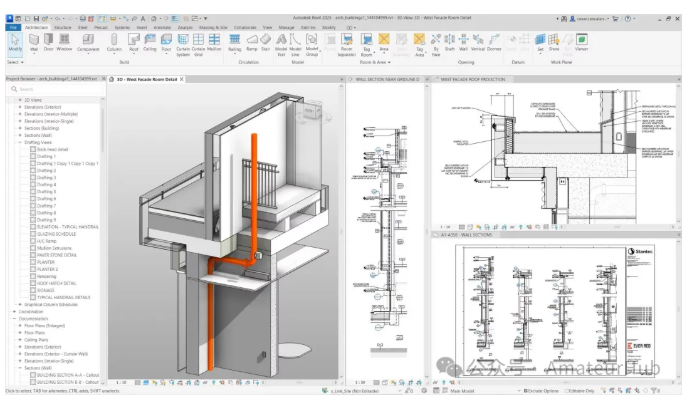The image size is (688, 402).
Task: Activate the Curtain Grid tool
Action: coord(198,42)
